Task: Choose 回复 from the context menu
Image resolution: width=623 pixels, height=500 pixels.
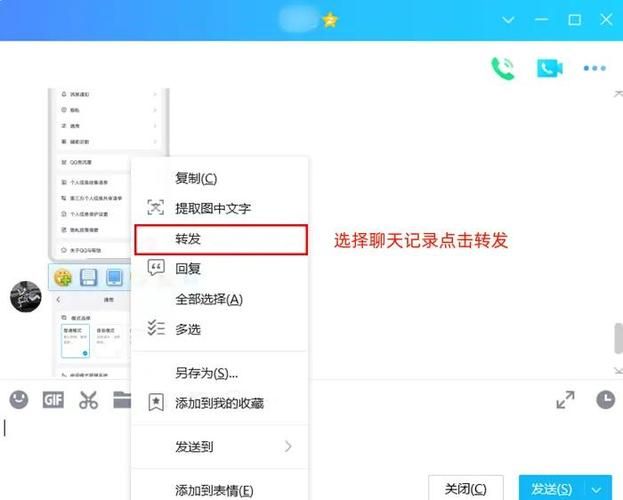Action: pyautogui.click(x=220, y=269)
